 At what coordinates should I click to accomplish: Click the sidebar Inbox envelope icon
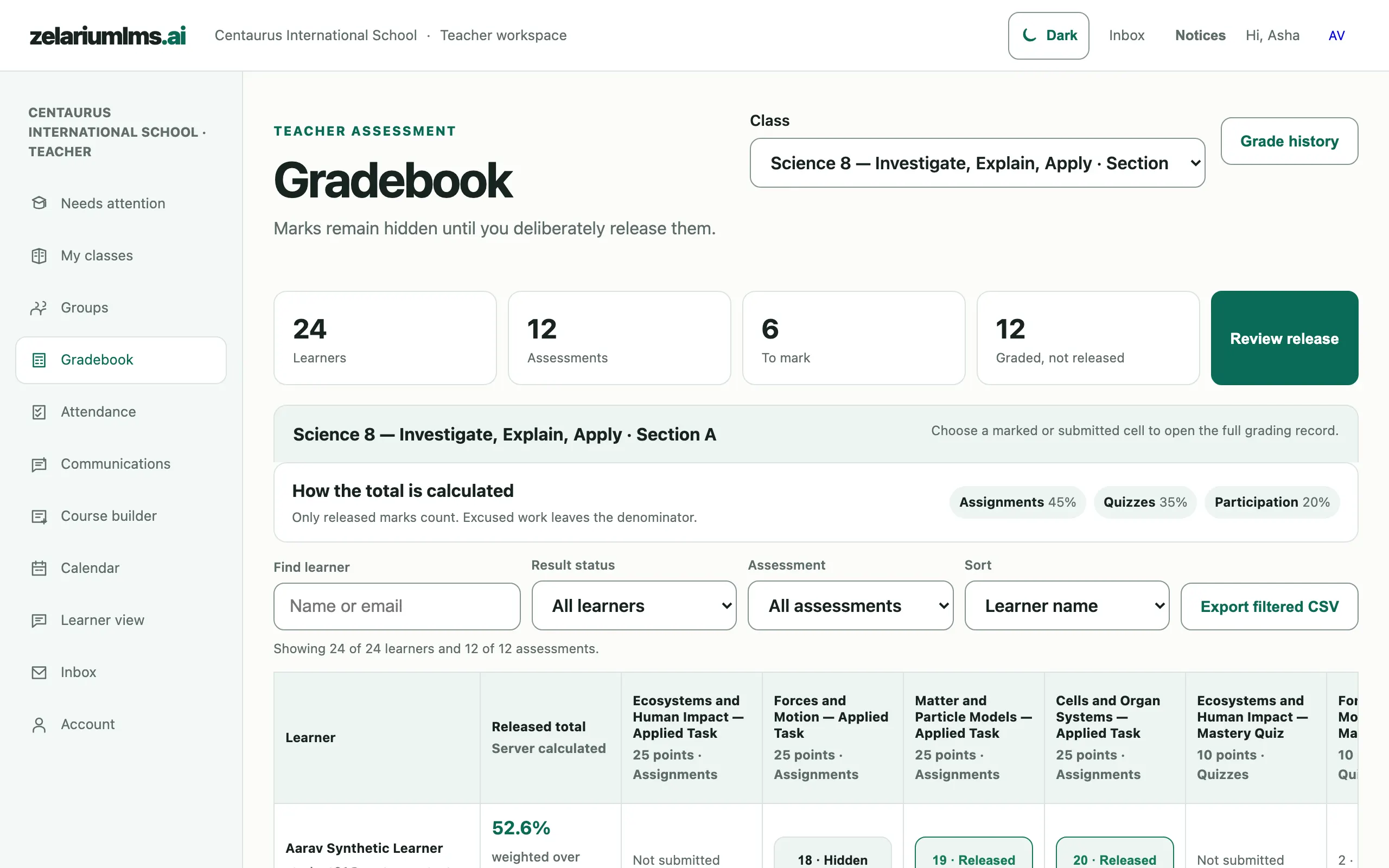coord(39,672)
